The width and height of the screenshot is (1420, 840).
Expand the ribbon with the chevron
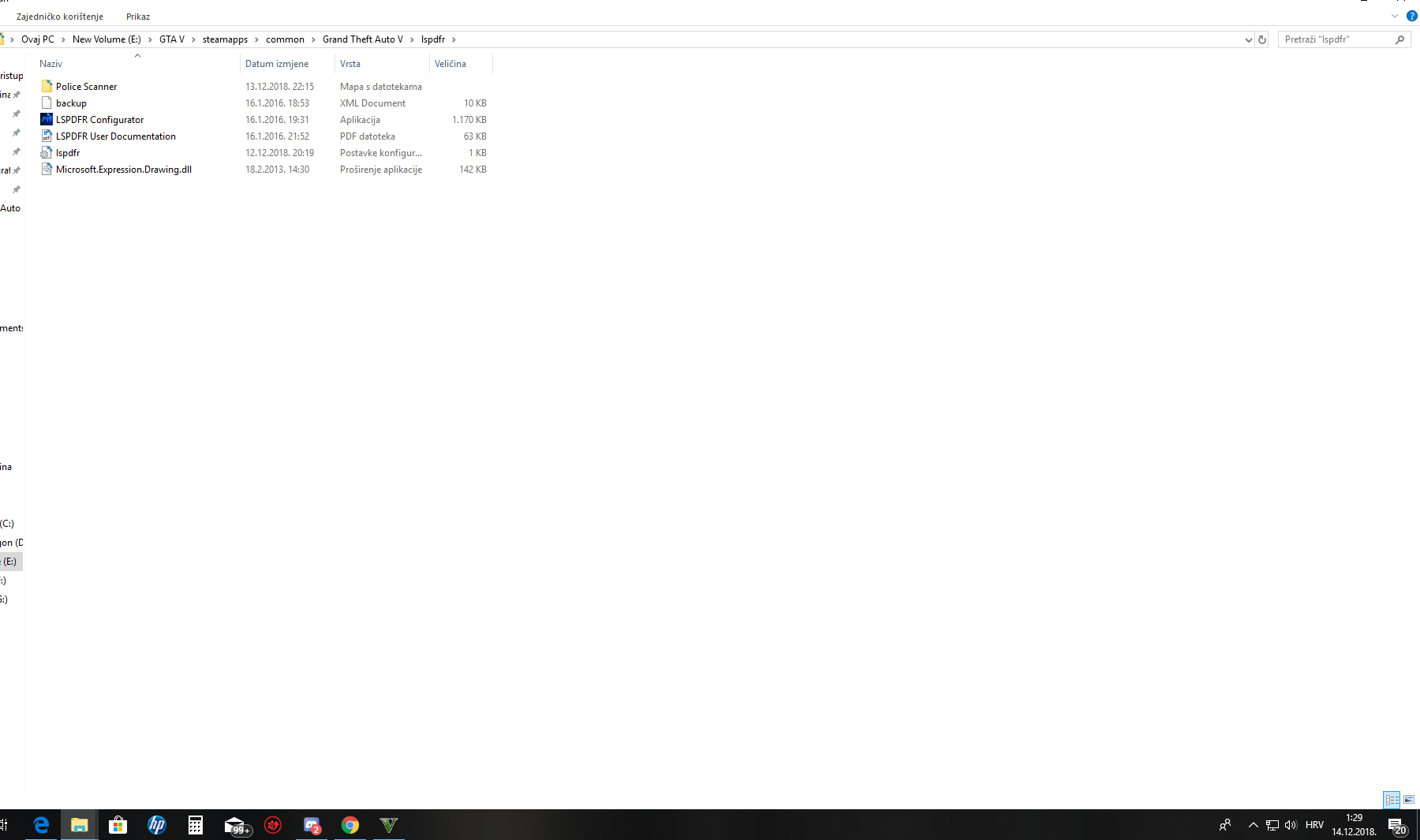point(1395,16)
